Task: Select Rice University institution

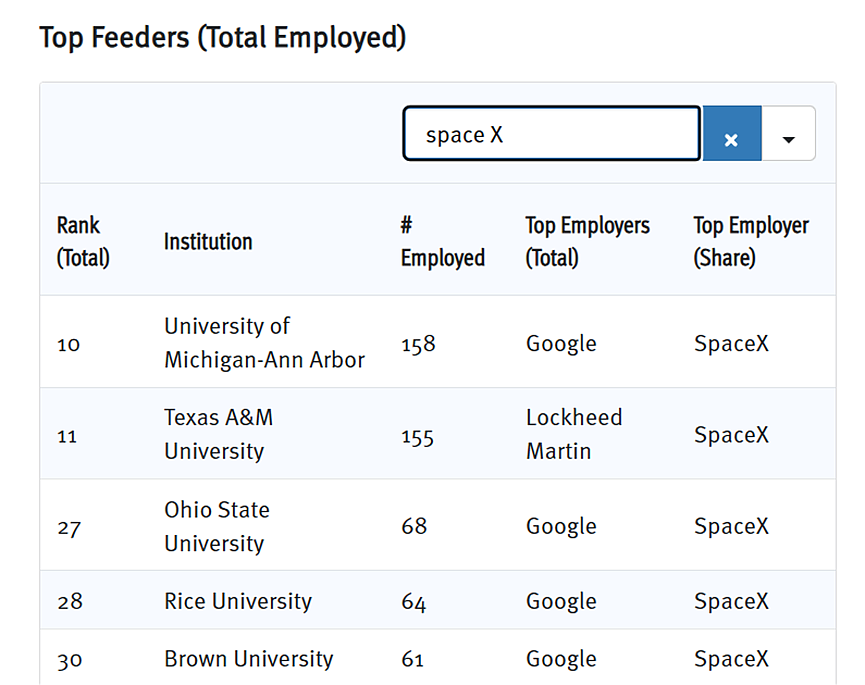Action: tap(238, 601)
